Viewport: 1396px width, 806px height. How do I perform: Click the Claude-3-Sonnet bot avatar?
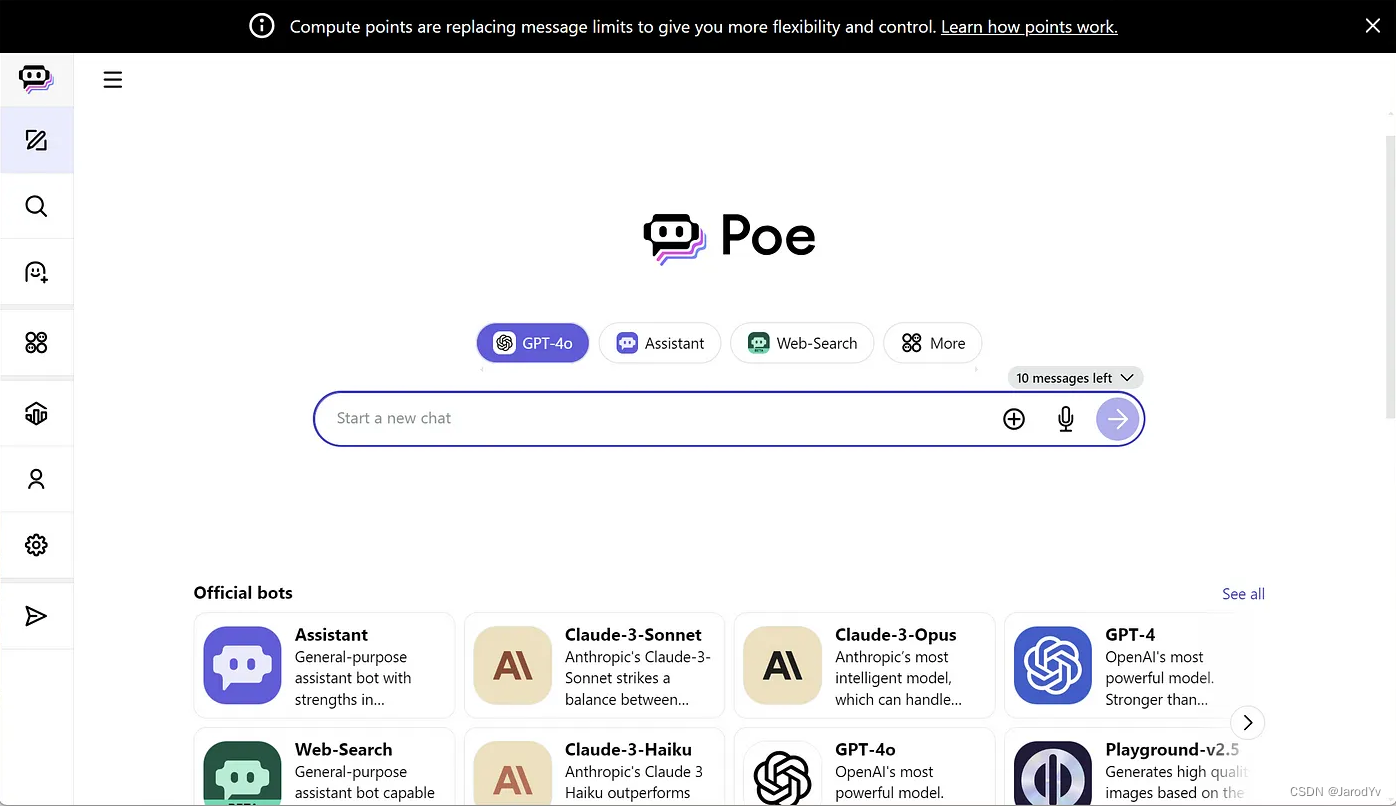point(513,665)
